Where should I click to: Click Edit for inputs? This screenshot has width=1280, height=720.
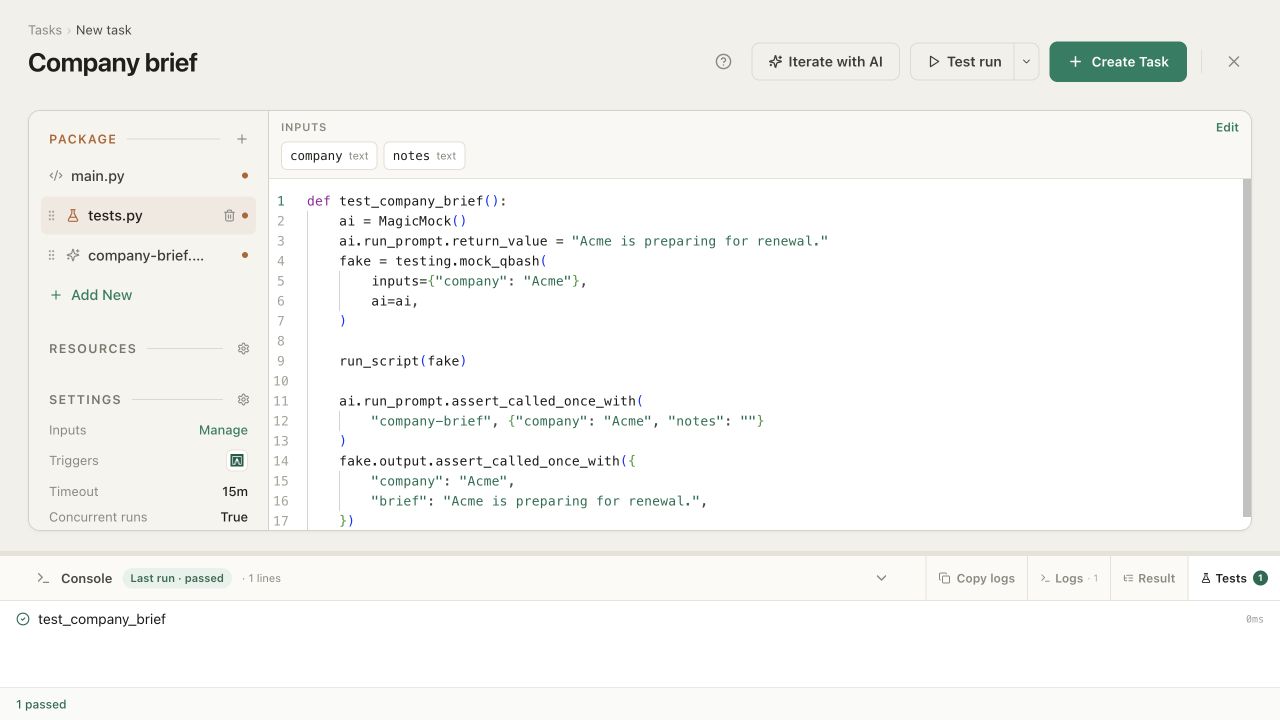[1227, 127]
